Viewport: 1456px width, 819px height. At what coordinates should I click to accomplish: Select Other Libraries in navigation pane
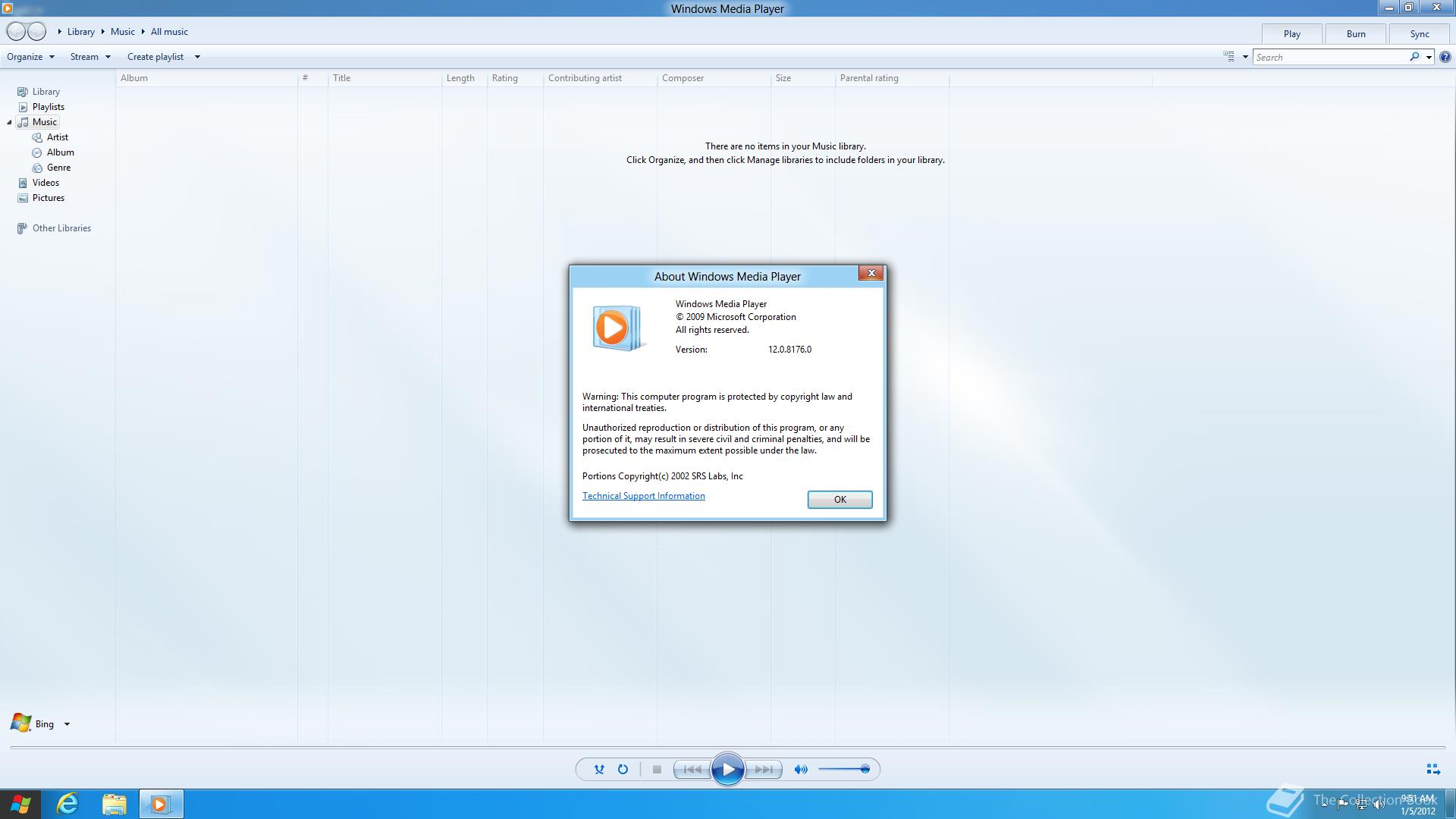(61, 228)
